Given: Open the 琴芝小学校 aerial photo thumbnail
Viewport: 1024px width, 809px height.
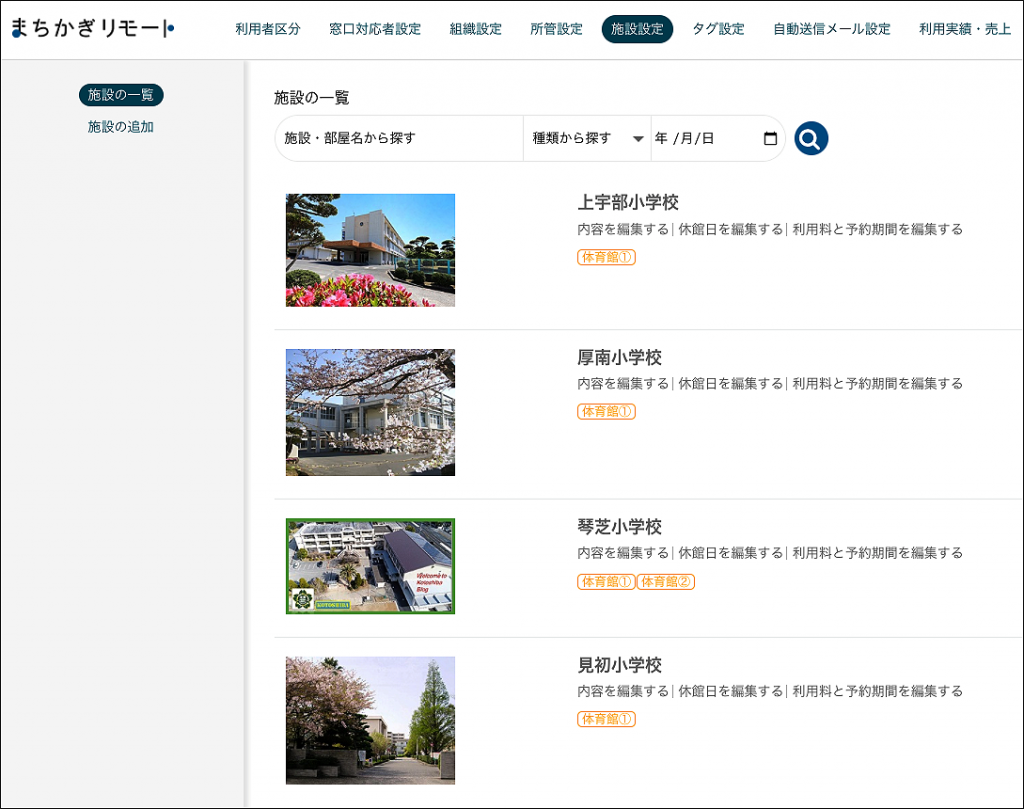Looking at the screenshot, I should tap(370, 566).
